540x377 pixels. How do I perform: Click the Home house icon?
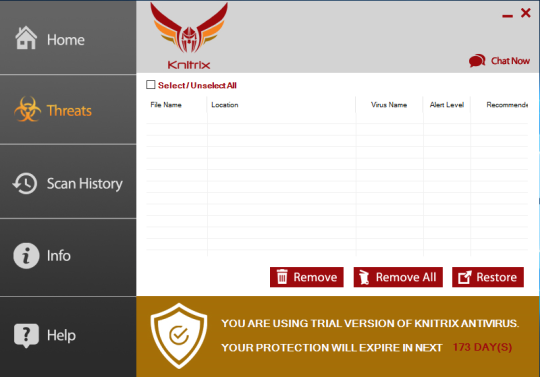(x=26, y=38)
